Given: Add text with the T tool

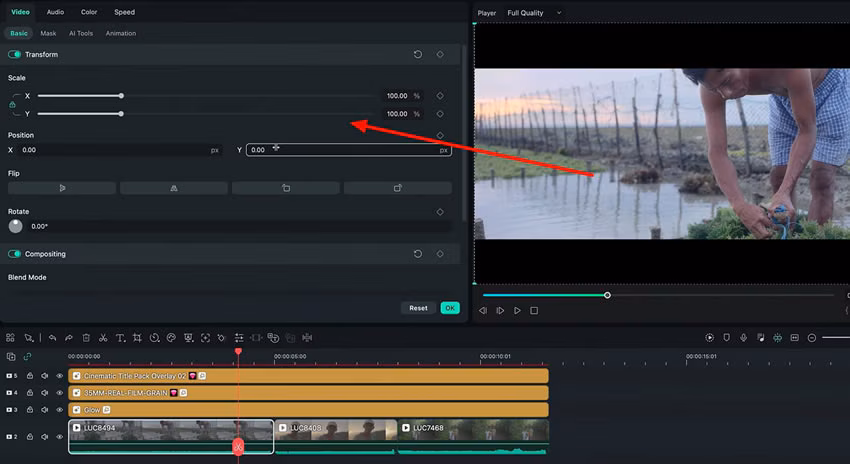Looking at the screenshot, I should click(x=120, y=338).
